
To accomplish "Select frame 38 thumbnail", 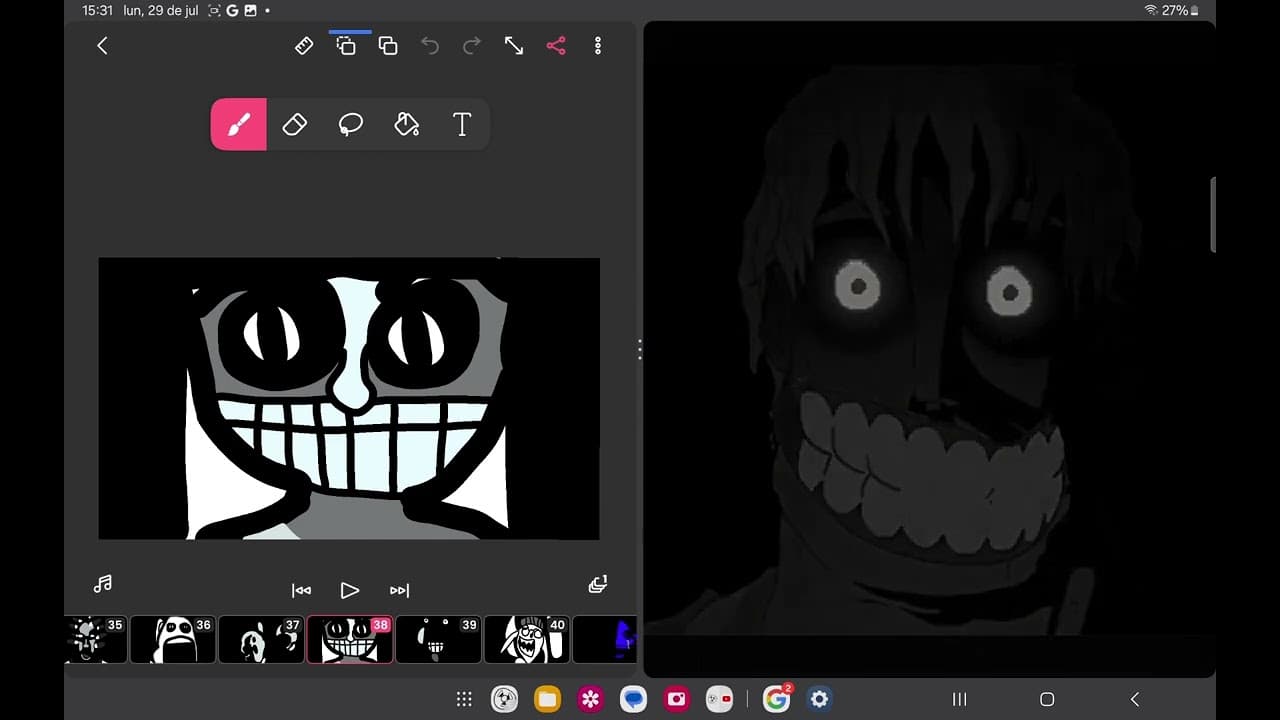I will pyautogui.click(x=349, y=639).
